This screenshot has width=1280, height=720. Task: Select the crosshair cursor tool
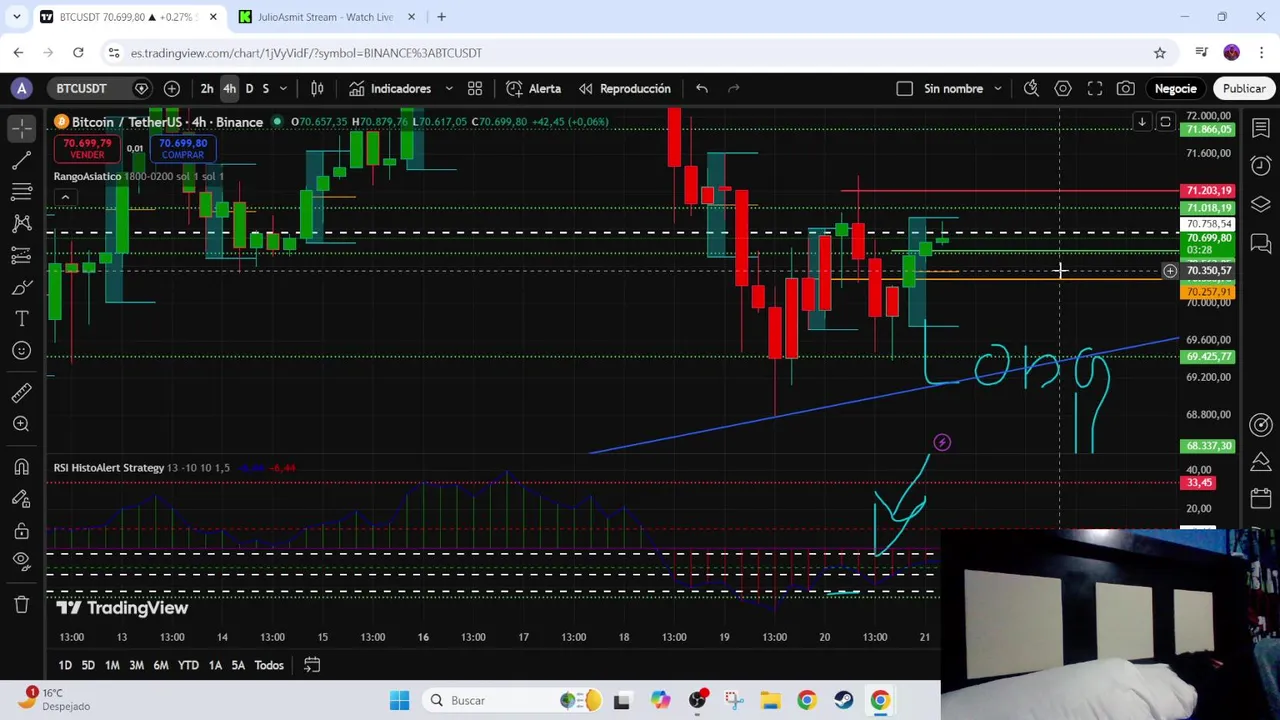pyautogui.click(x=21, y=129)
